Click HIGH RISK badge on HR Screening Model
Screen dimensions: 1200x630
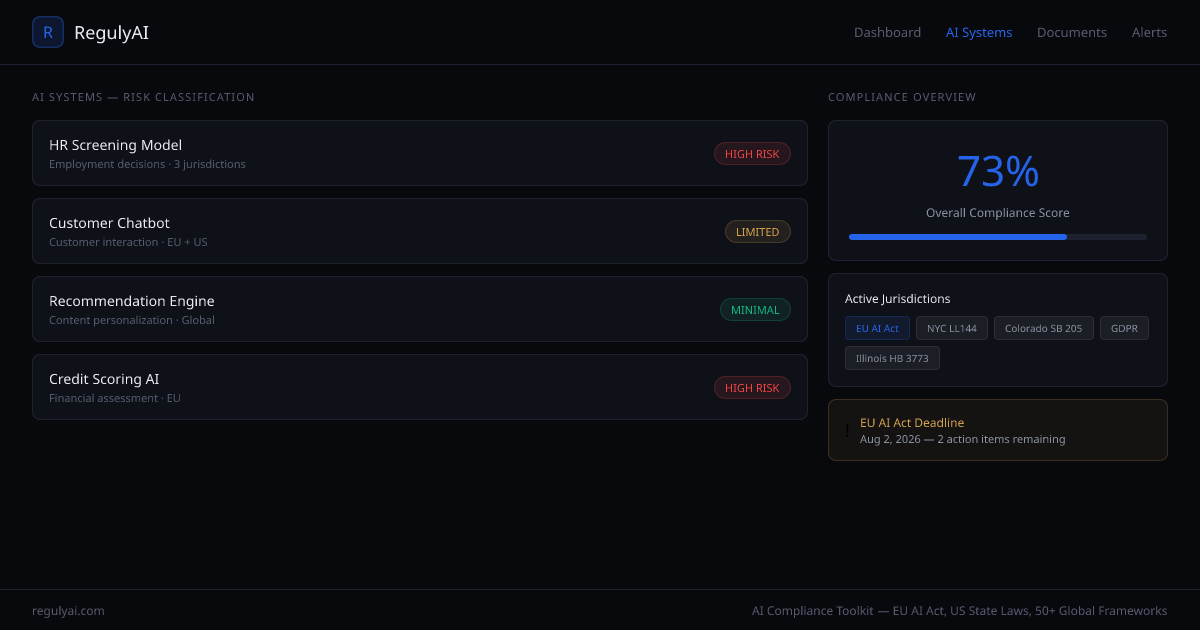[752, 154]
